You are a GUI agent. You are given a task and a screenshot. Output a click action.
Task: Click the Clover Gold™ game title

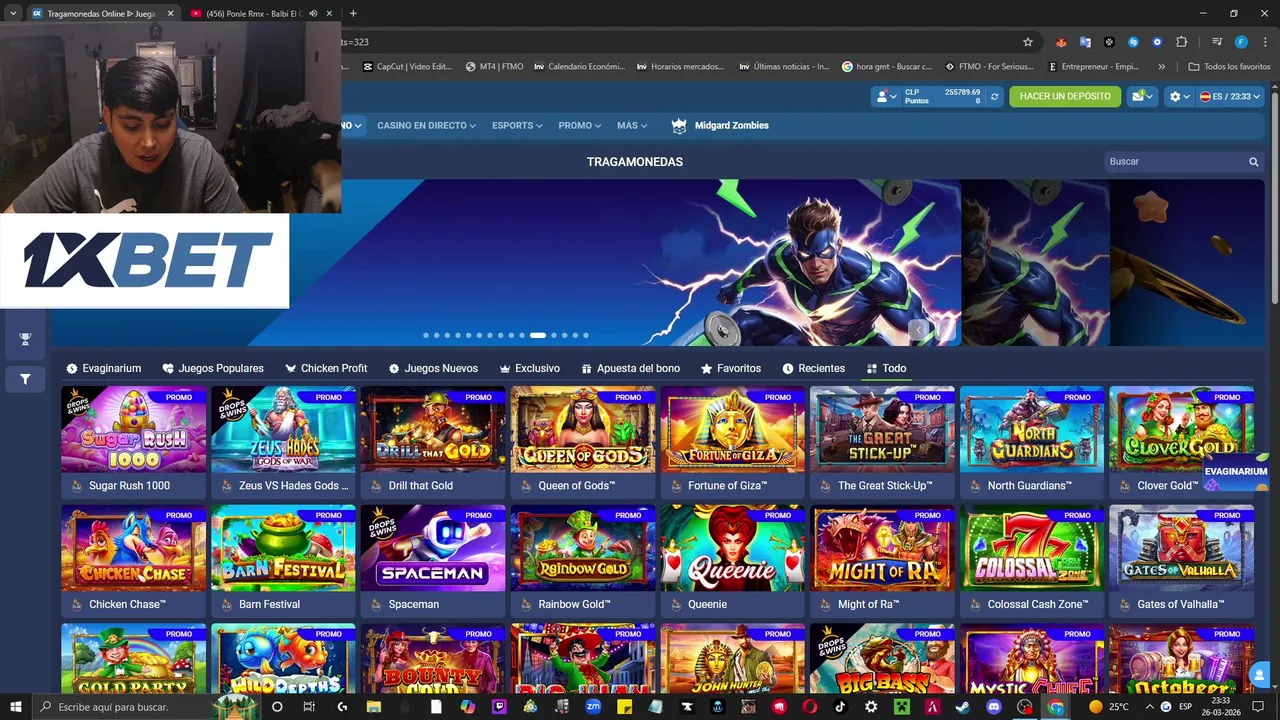pyautogui.click(x=1167, y=486)
